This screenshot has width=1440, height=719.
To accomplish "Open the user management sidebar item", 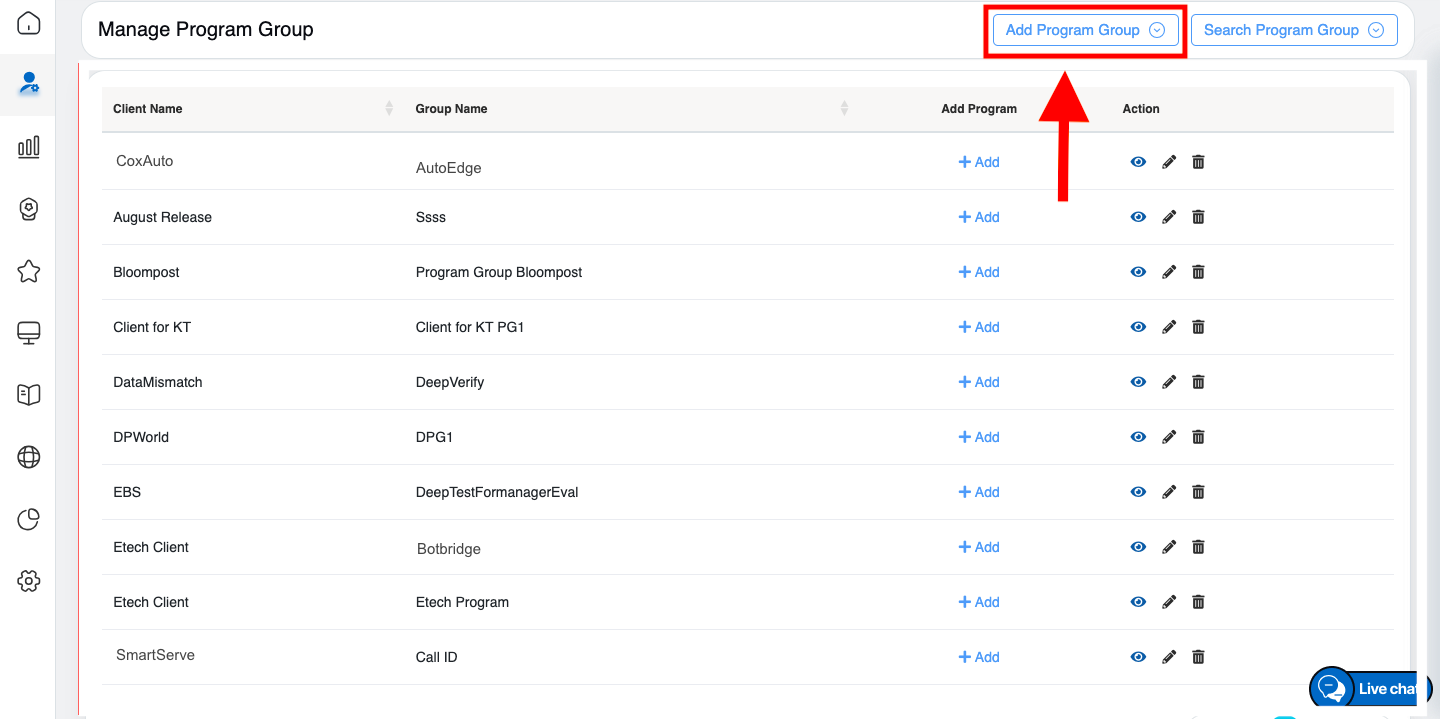I will [x=29, y=84].
